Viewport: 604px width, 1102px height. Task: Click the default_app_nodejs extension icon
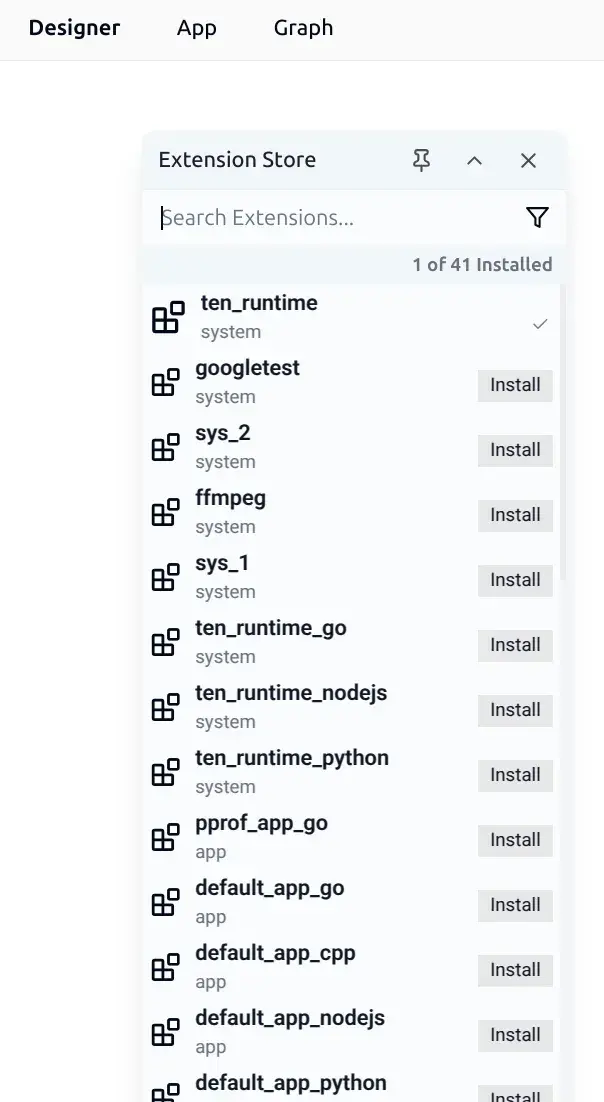pos(166,1031)
